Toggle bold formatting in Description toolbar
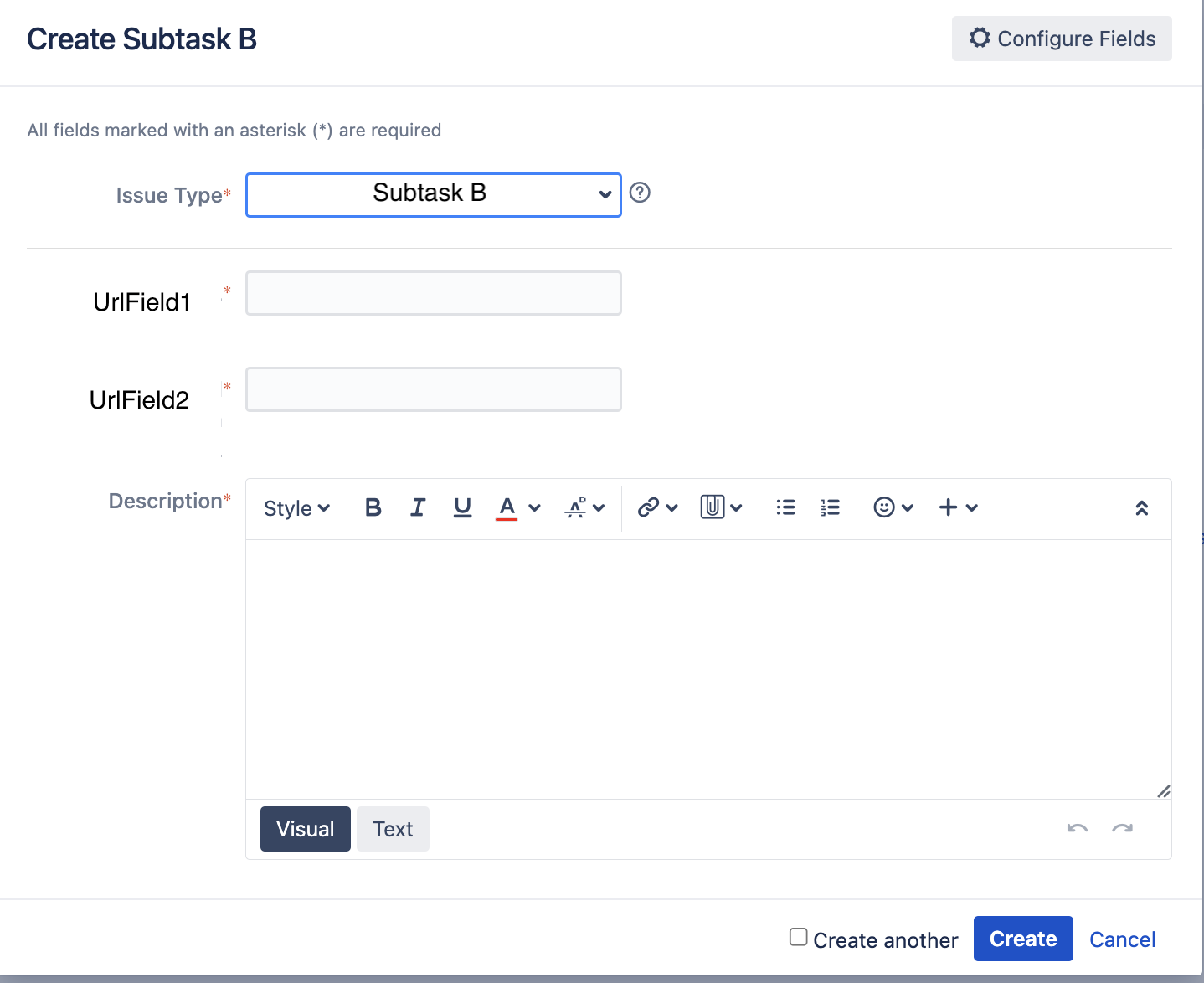Image resolution: width=1204 pixels, height=983 pixels. click(x=373, y=507)
